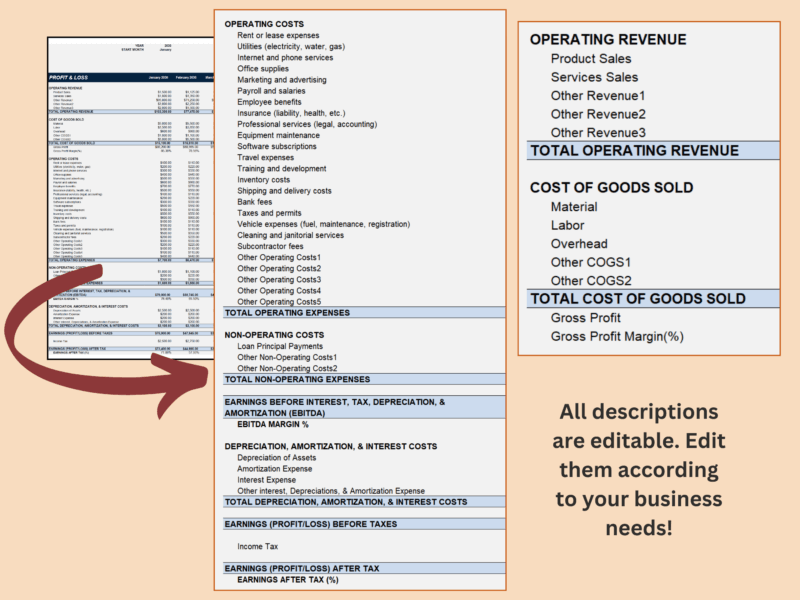Image resolution: width=800 pixels, height=600 pixels.
Task: Select the 'Travel expenses' line
Action: coord(265,158)
